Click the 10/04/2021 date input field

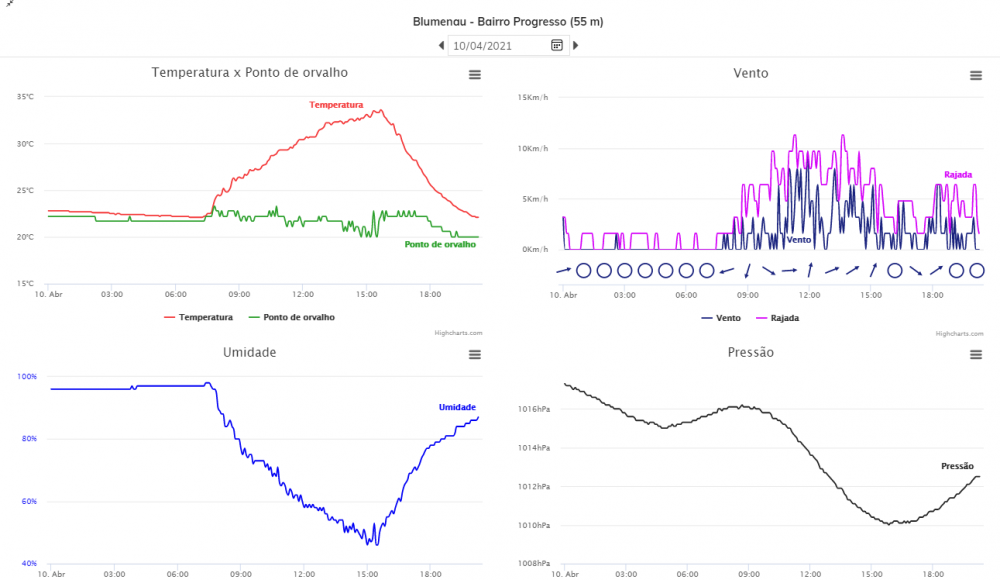tap(498, 45)
